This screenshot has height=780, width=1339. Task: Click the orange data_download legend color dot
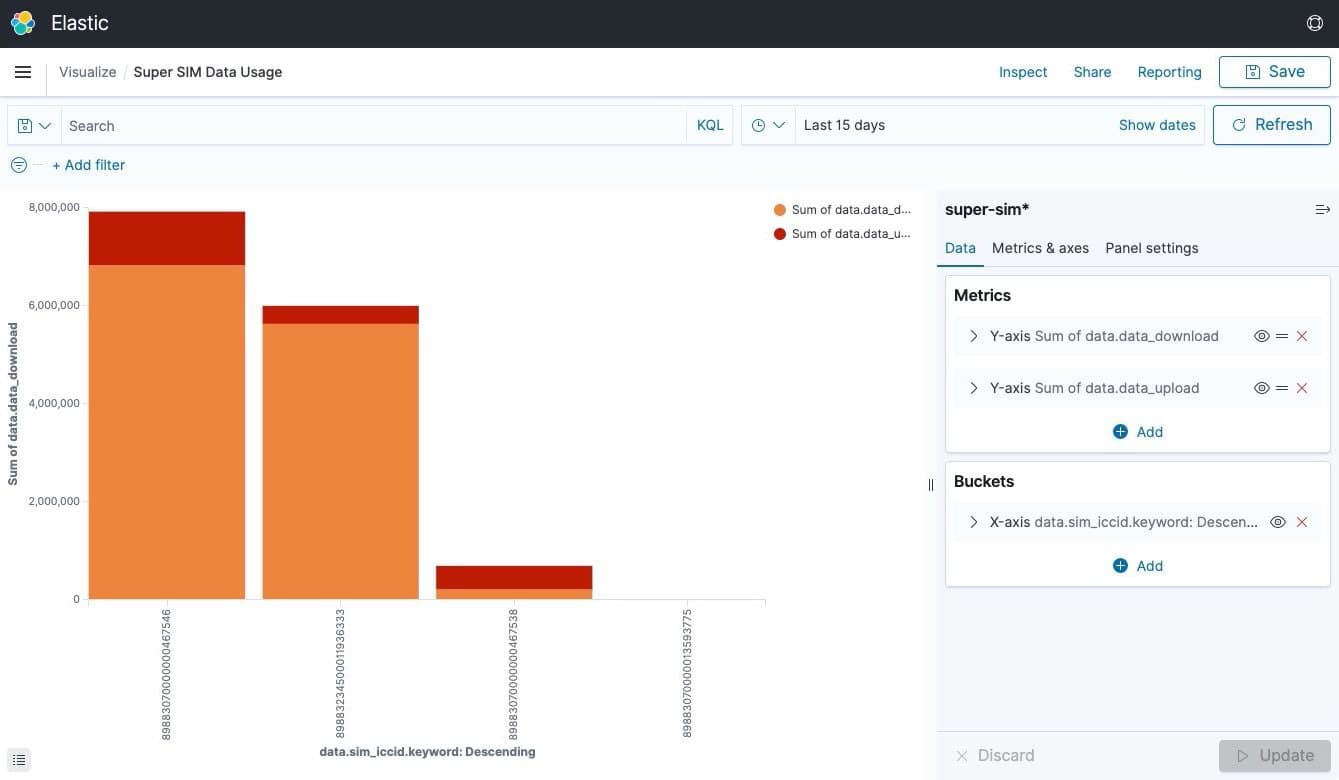[x=780, y=210]
